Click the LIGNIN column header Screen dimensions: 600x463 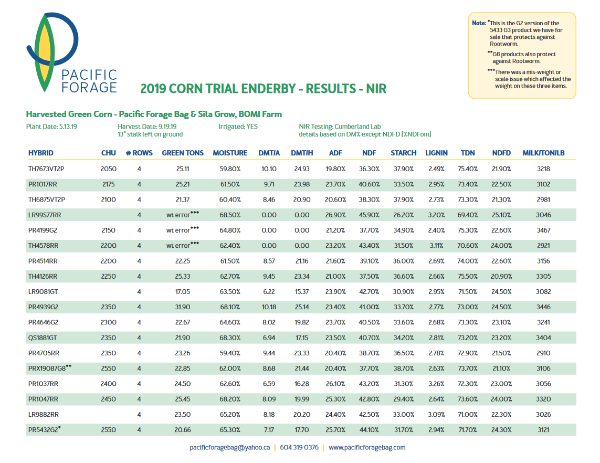(x=436, y=153)
